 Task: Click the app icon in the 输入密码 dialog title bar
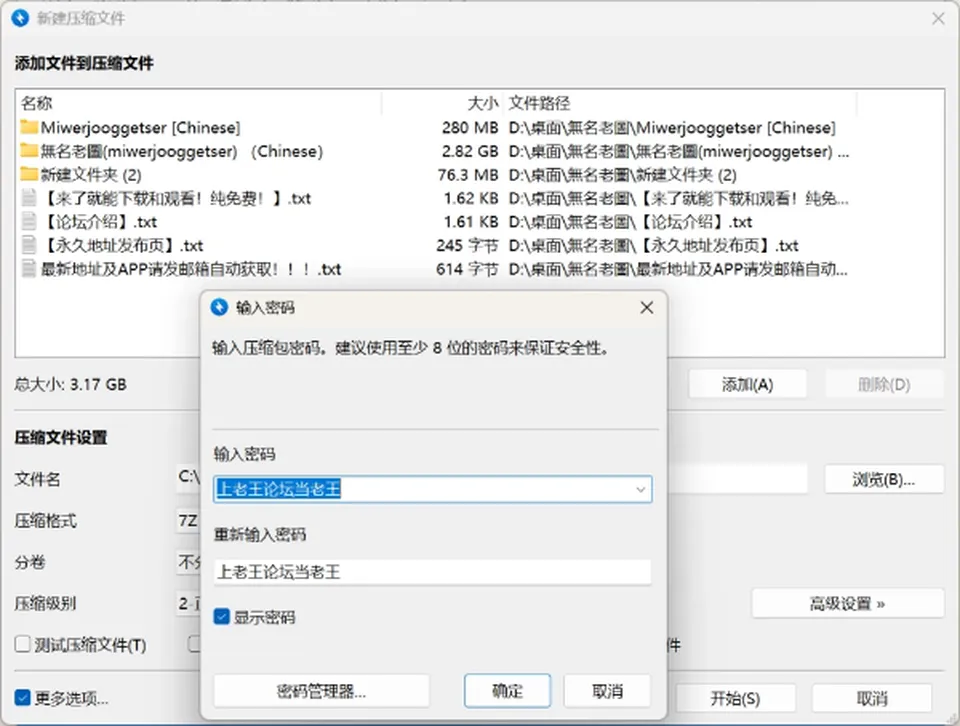pos(219,307)
